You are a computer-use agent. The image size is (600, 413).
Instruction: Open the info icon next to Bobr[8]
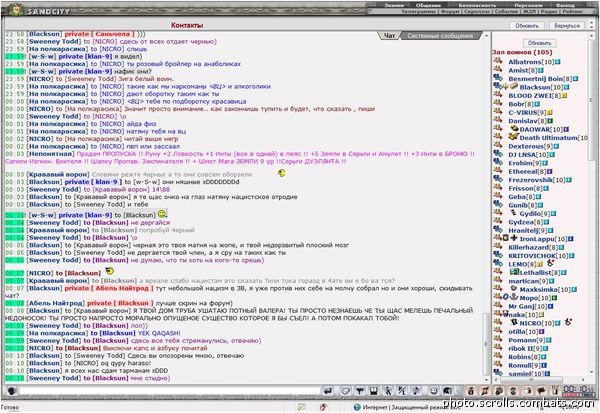click(x=538, y=104)
